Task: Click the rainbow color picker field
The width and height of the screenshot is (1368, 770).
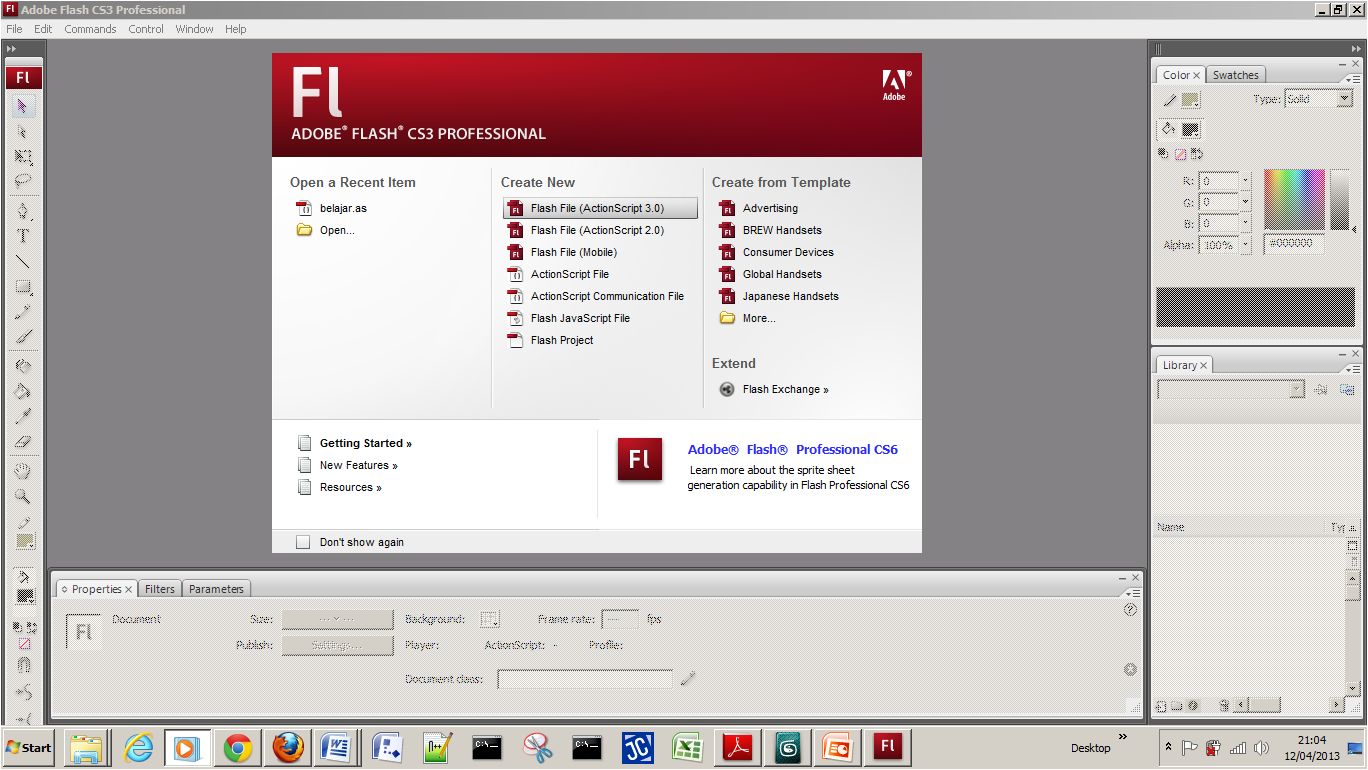Action: pos(1294,199)
